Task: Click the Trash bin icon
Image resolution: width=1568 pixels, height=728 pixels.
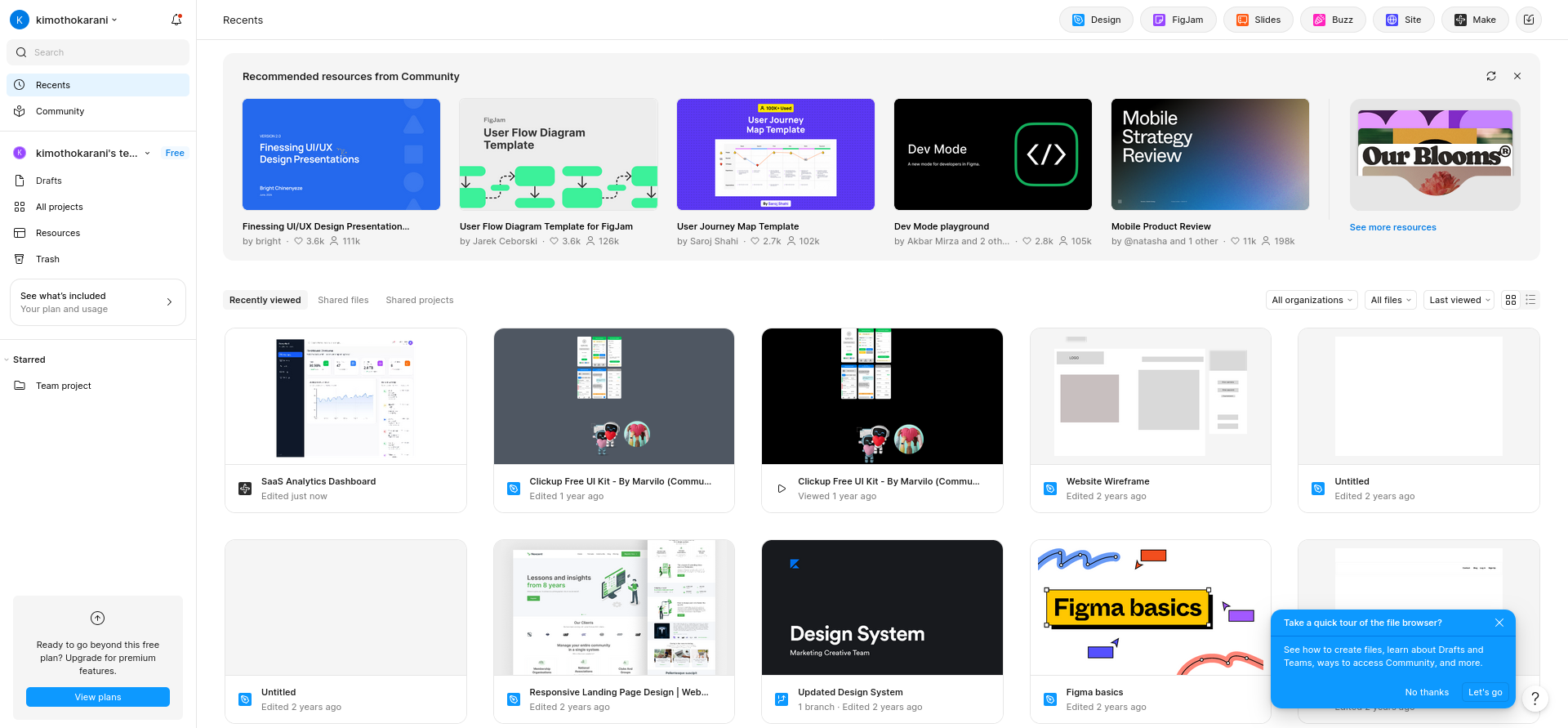Action: [x=20, y=259]
